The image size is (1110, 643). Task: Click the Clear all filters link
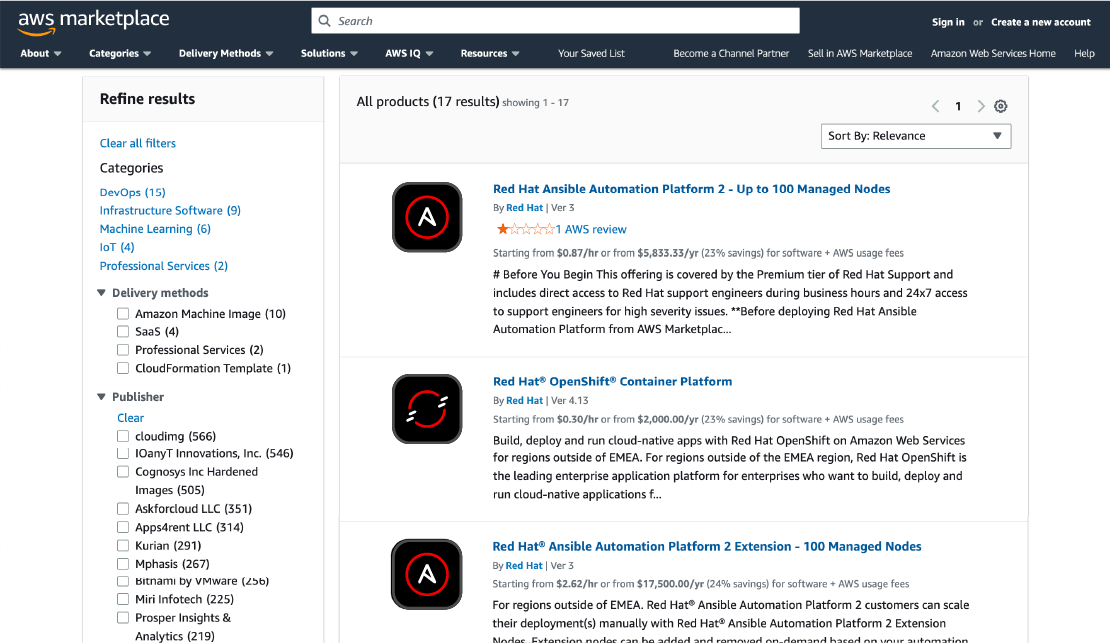[x=137, y=143]
